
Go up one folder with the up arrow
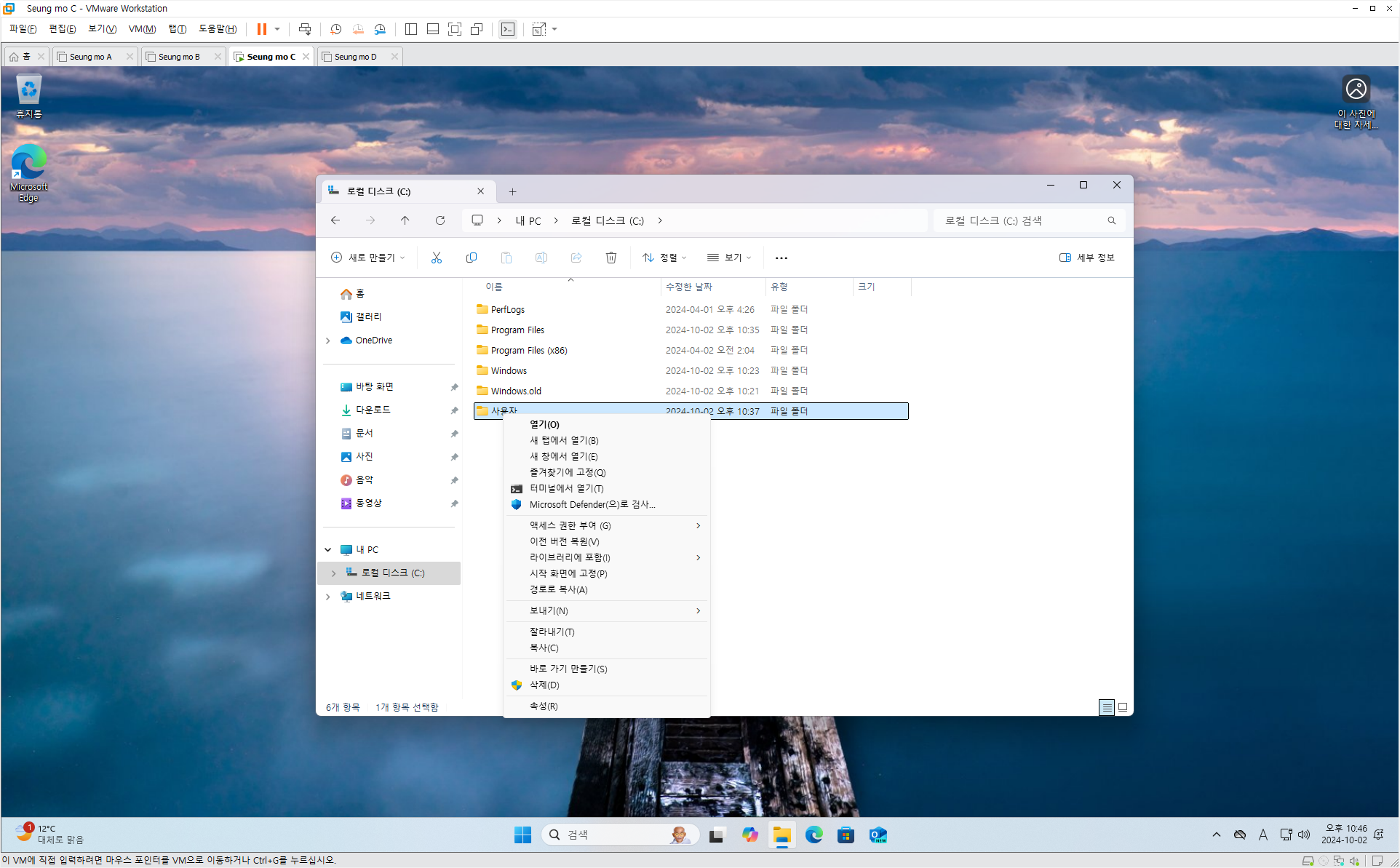point(405,220)
